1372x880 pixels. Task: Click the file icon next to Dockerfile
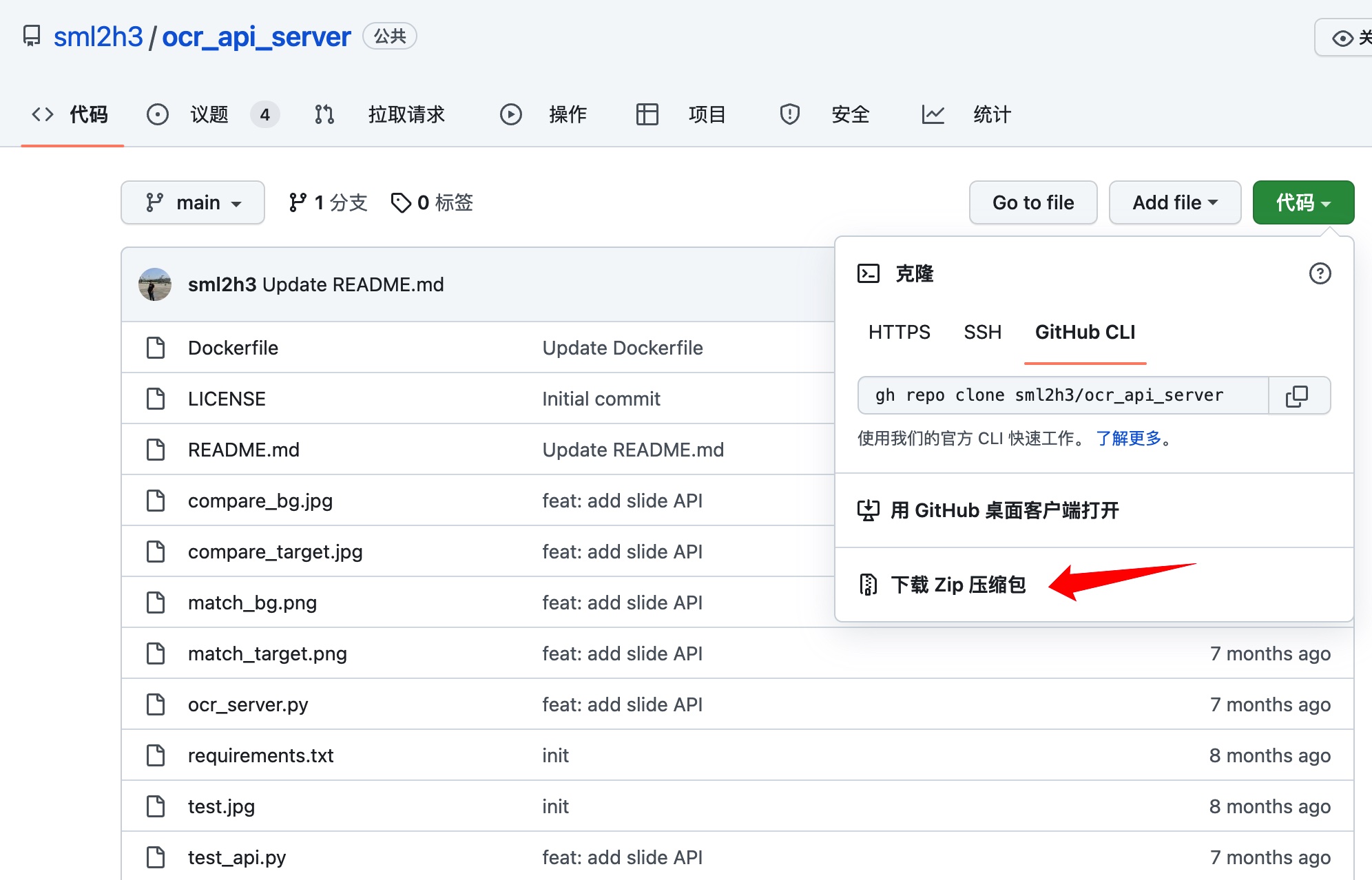(x=156, y=348)
